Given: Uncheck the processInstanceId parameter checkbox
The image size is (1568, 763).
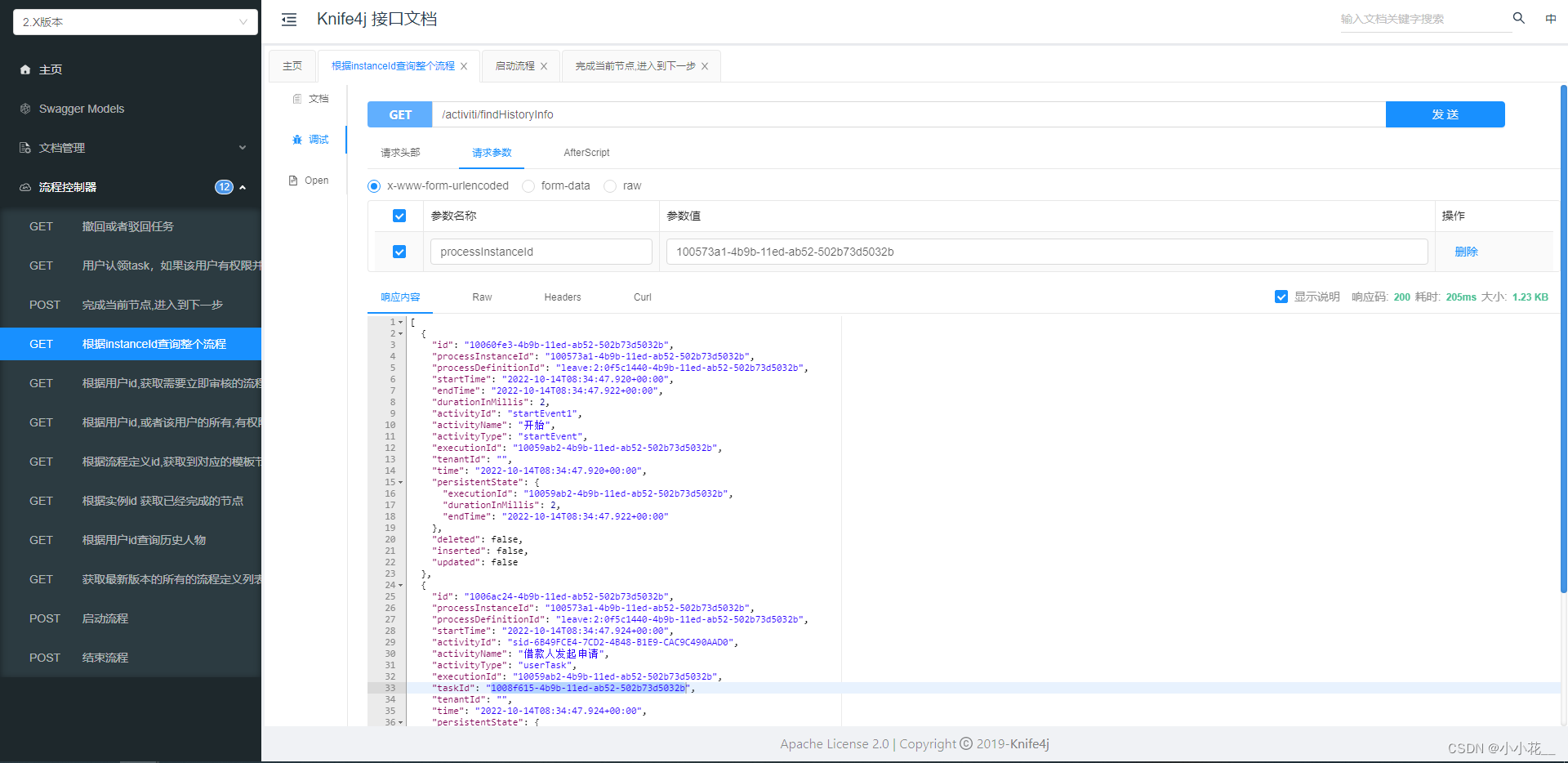Looking at the screenshot, I should click(399, 252).
